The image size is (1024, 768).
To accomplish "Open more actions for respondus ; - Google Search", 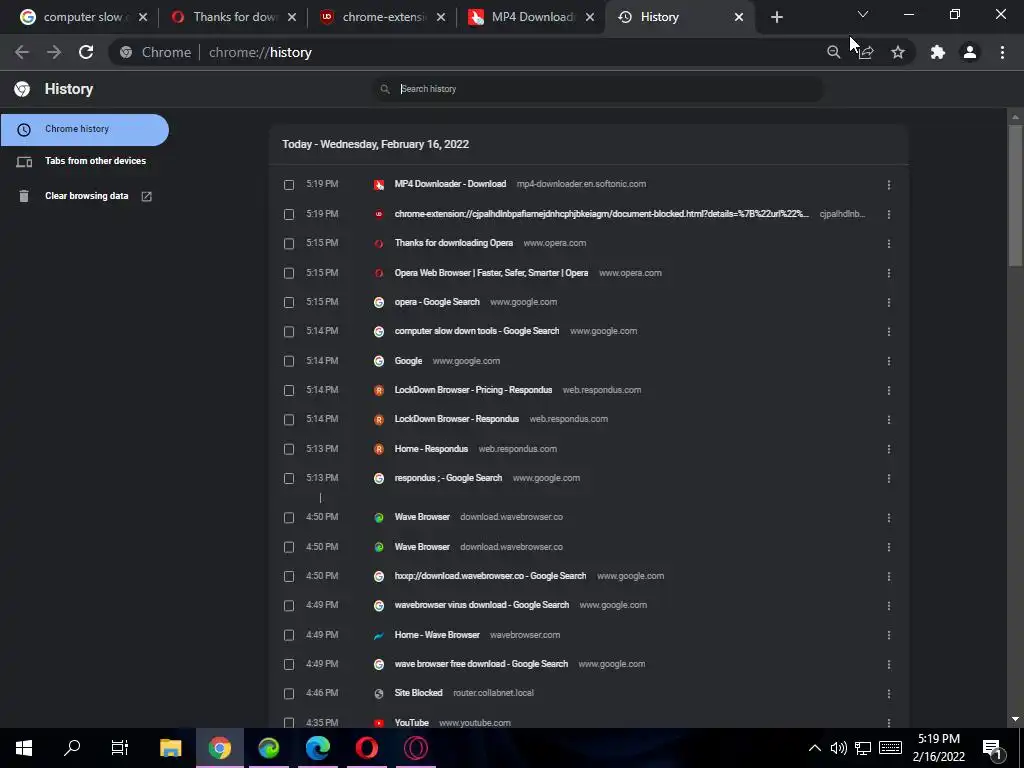I will click(889, 479).
